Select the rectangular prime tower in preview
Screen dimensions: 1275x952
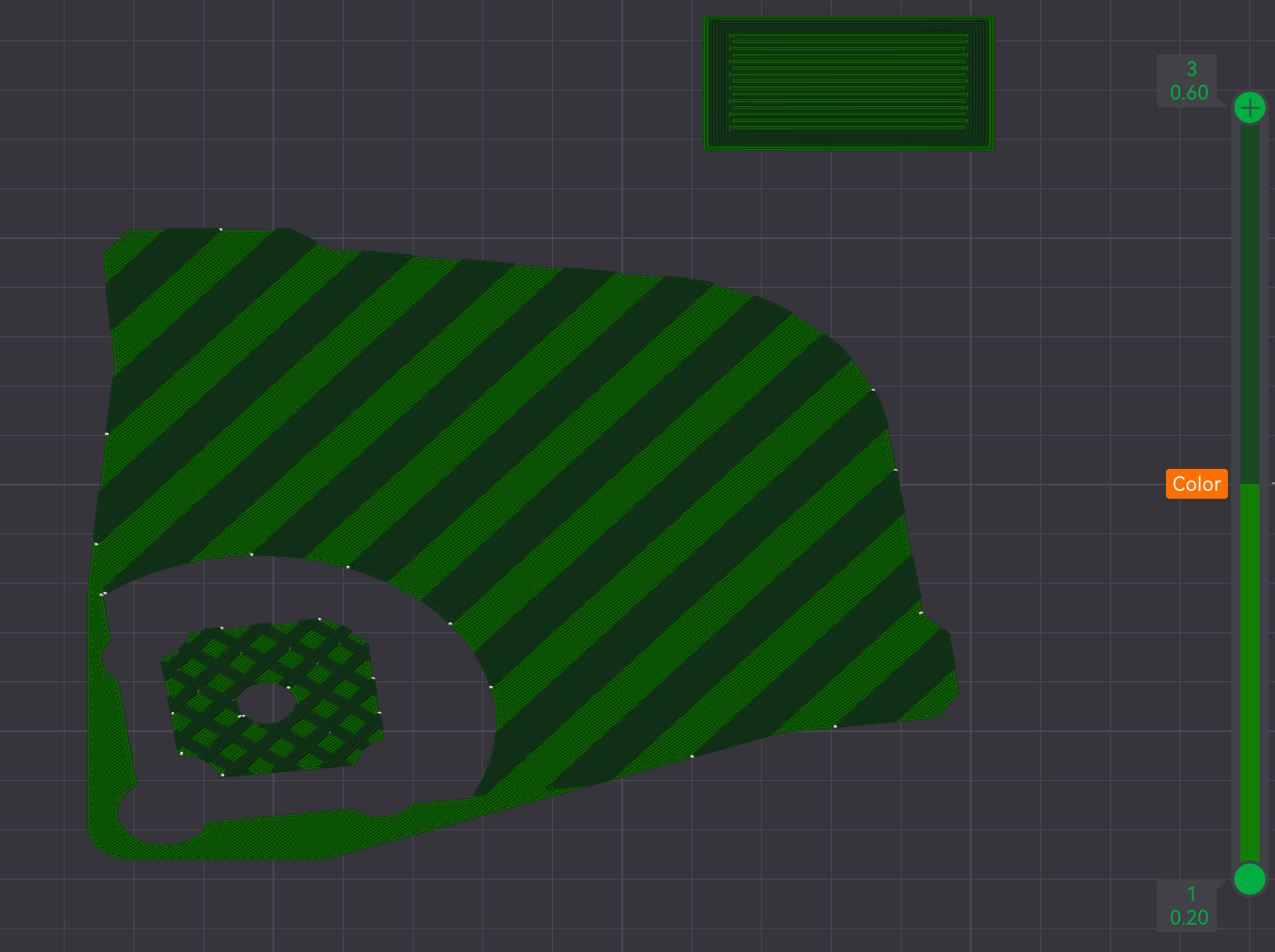tap(848, 83)
